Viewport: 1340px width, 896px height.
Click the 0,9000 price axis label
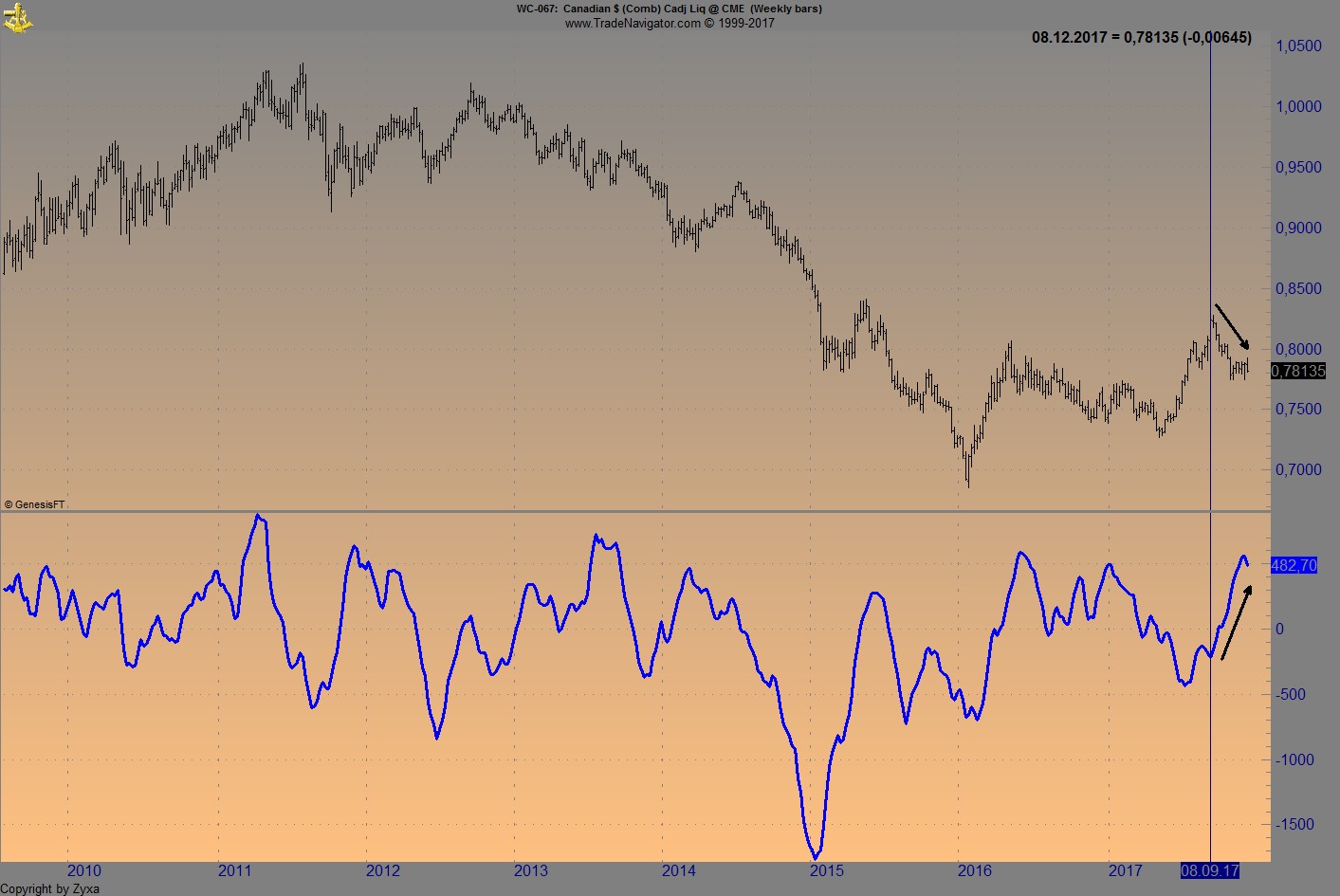pyautogui.click(x=1298, y=229)
